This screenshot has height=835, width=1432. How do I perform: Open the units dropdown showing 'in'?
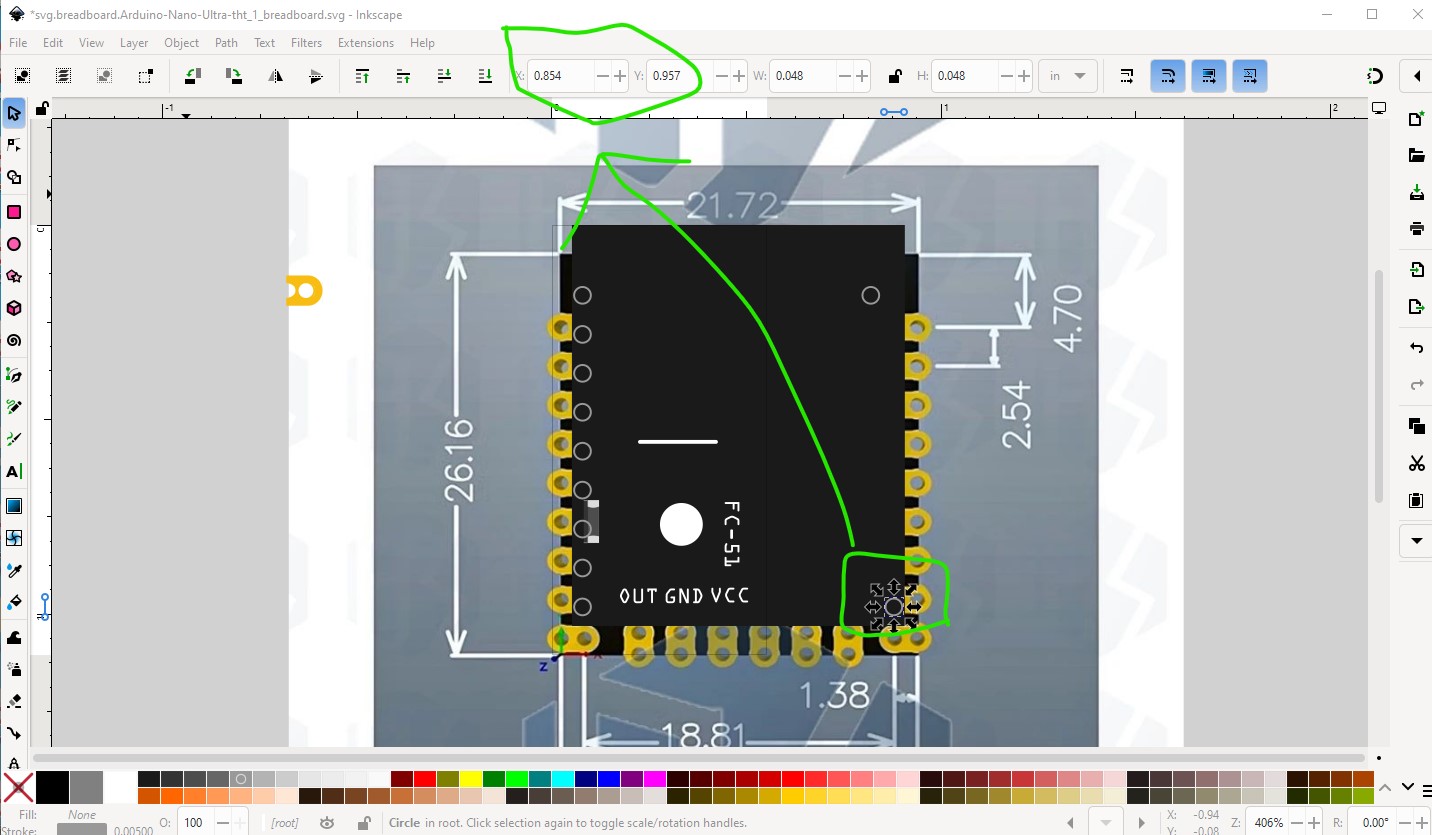click(x=1068, y=76)
